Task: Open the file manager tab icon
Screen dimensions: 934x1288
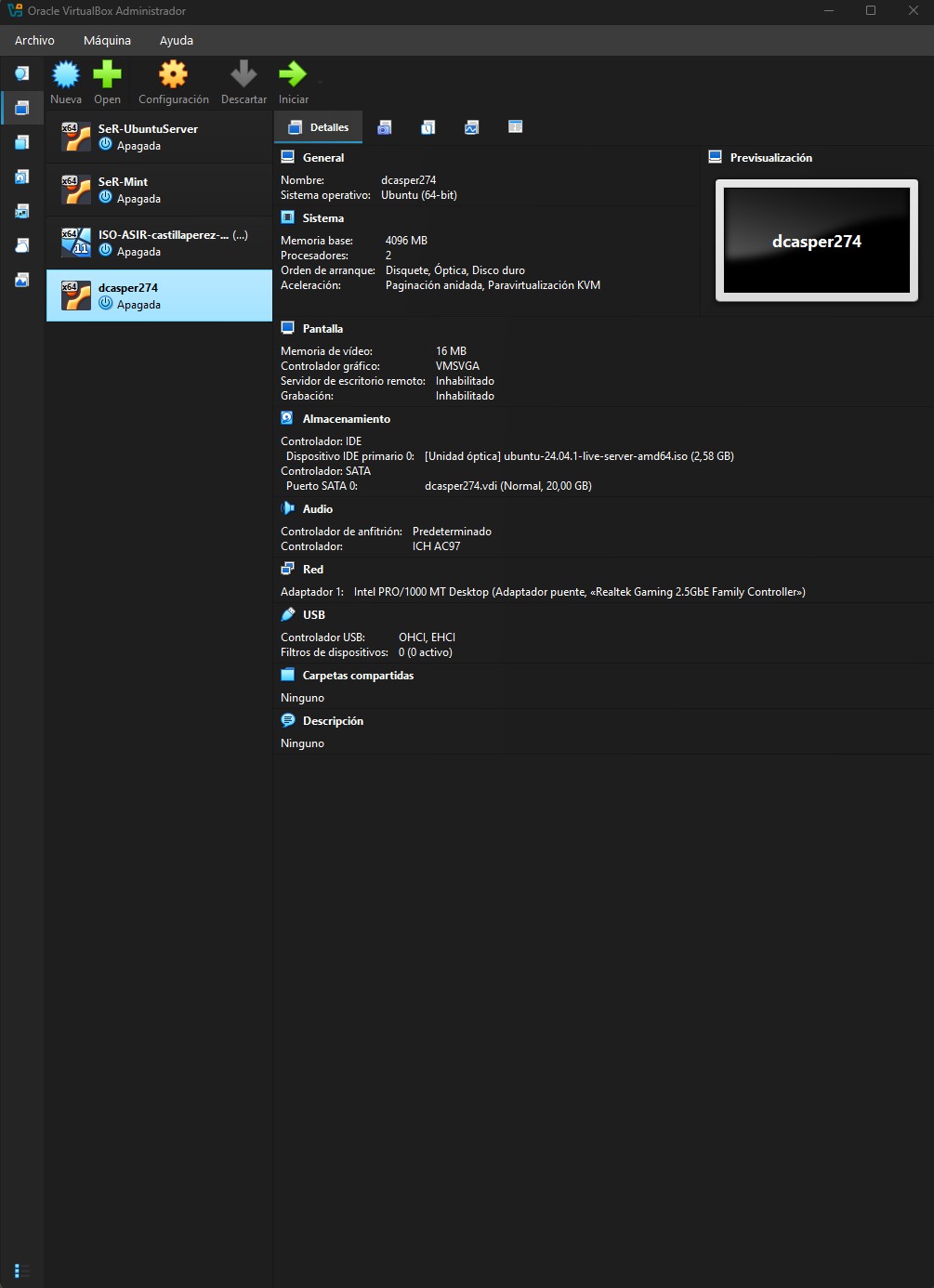Action: (x=515, y=127)
